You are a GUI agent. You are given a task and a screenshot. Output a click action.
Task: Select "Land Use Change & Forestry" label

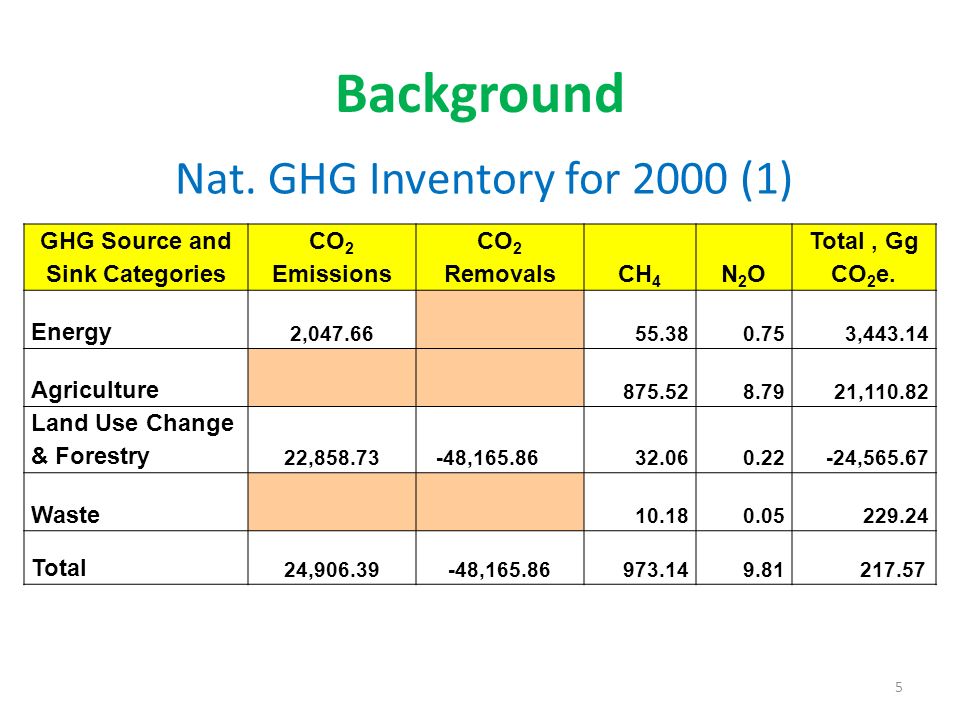pos(132,440)
